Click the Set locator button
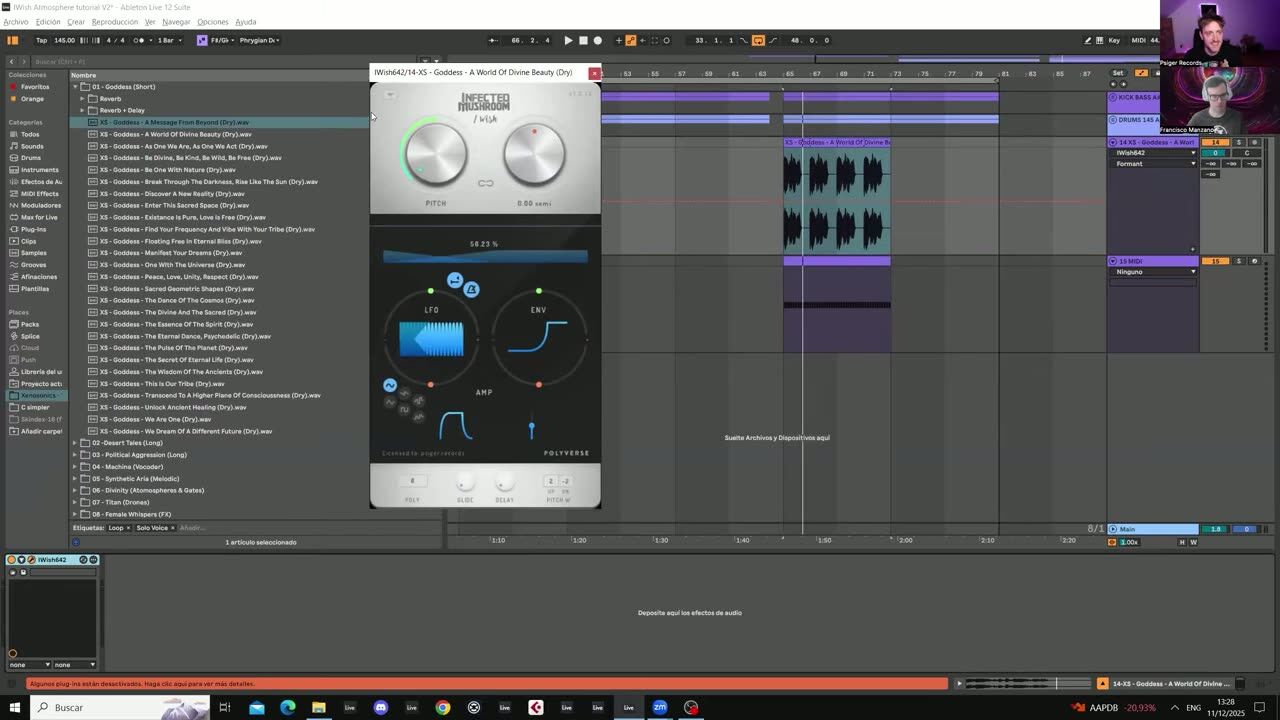This screenshot has width=1280, height=720. [x=1118, y=73]
